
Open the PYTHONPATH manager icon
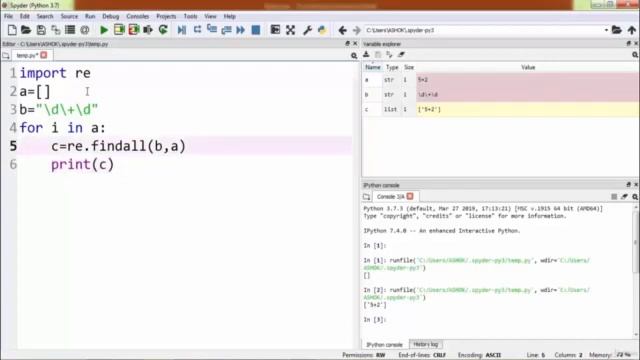click(x=322, y=30)
